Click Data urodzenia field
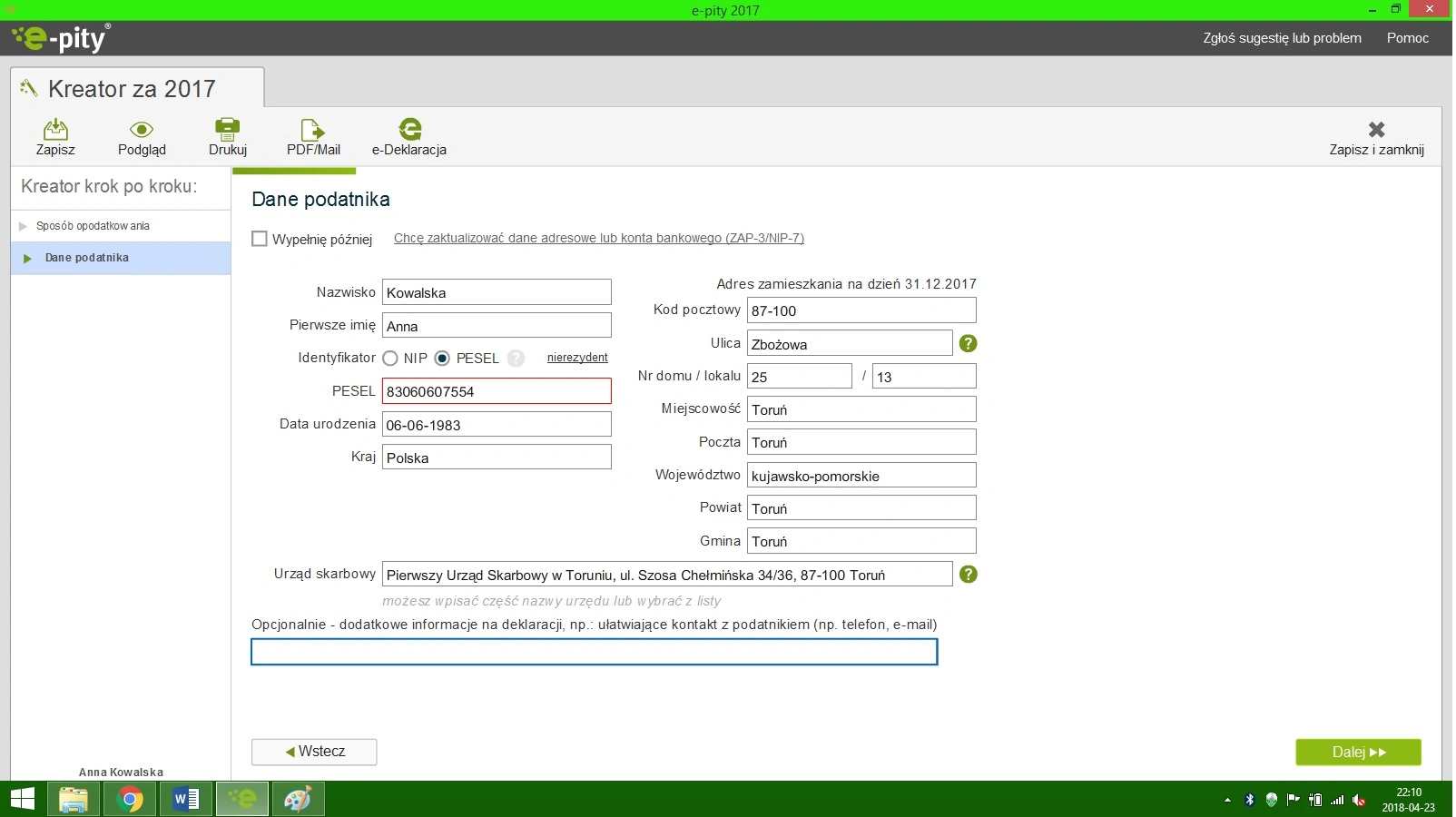1456x817 pixels. click(x=497, y=424)
